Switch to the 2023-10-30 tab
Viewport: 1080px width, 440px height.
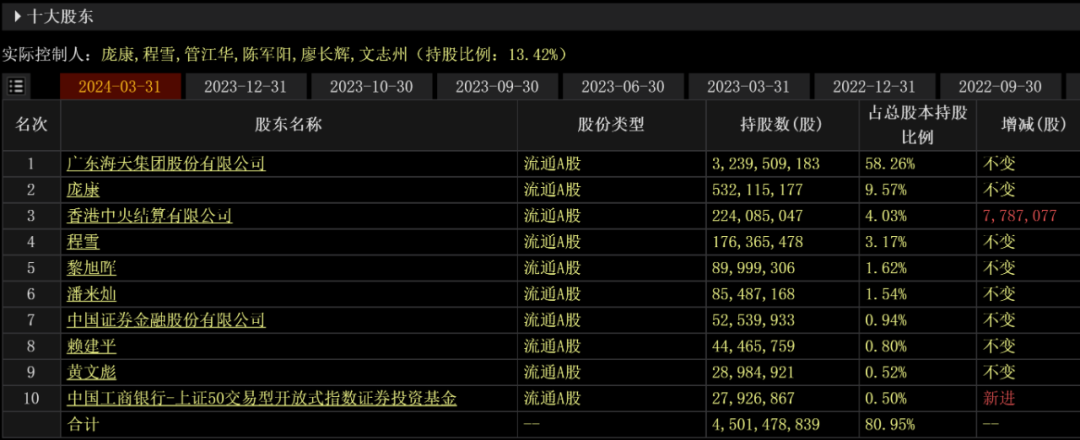[x=372, y=87]
